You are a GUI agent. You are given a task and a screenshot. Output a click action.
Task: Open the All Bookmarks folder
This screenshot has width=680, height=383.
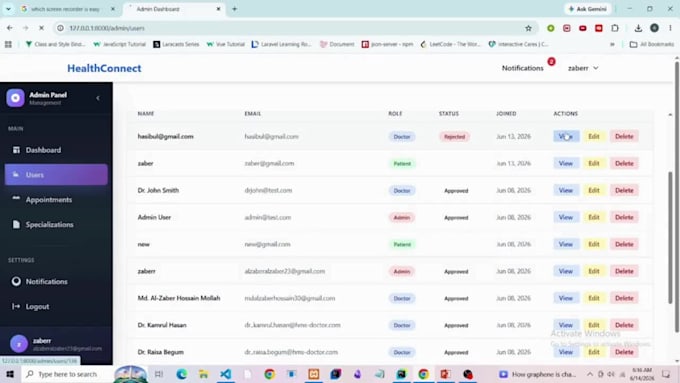click(652, 44)
